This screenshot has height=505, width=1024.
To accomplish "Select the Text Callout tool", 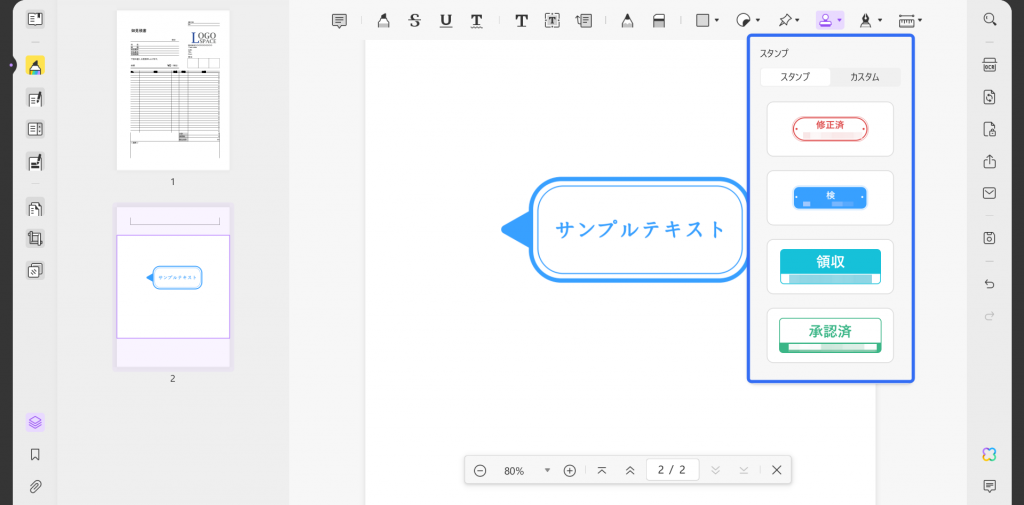I will 584,21.
